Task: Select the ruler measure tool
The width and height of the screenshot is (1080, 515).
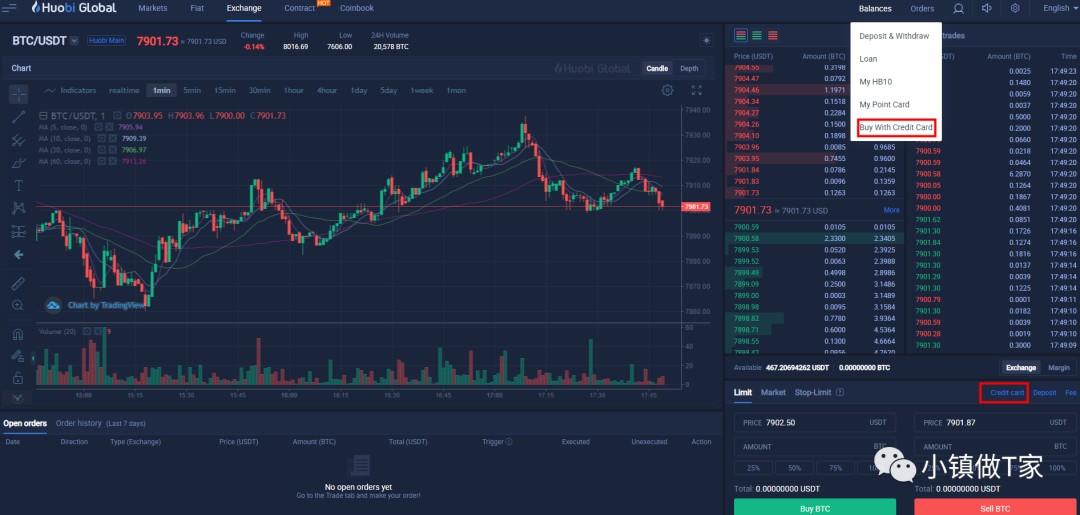Action: 19,283
